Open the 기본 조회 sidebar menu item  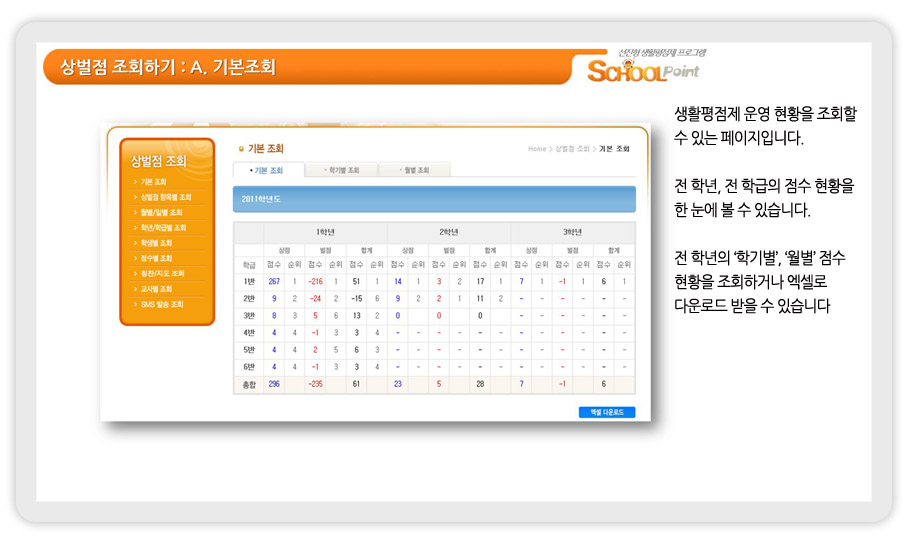[x=153, y=182]
